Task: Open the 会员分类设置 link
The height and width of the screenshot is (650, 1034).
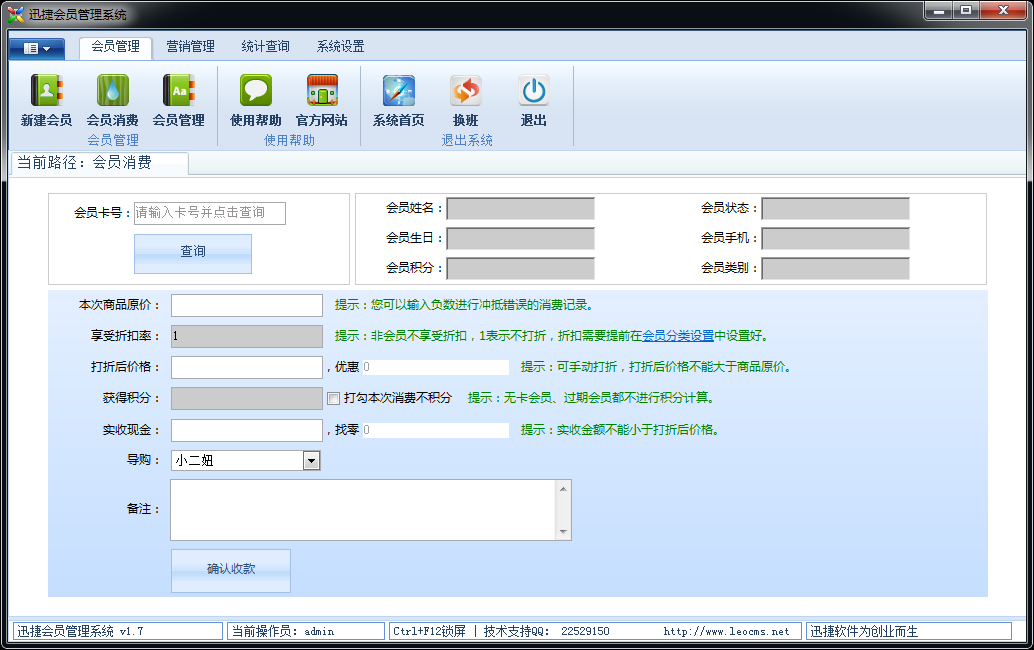Action: click(x=678, y=336)
